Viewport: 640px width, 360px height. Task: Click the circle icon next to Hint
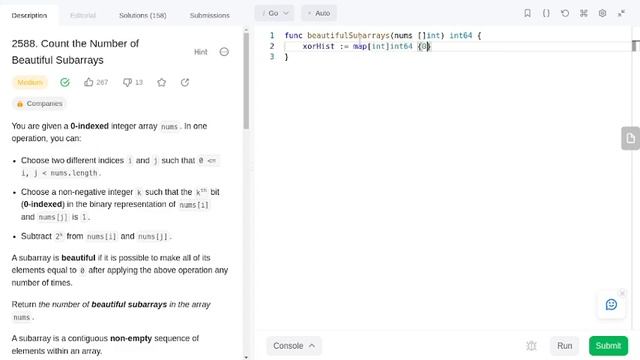click(224, 52)
